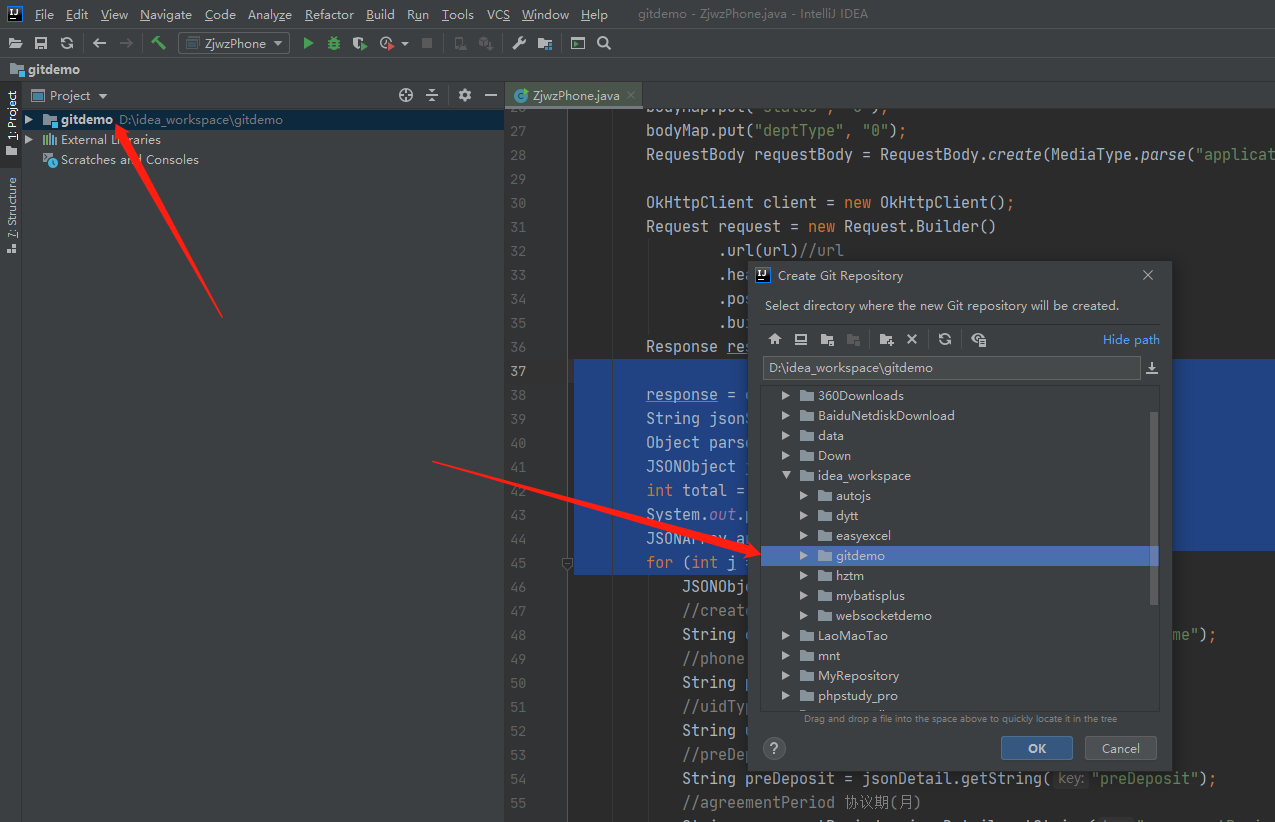Expand the gitdemo folder in dialog tree
This screenshot has height=822, width=1275.
(x=804, y=556)
